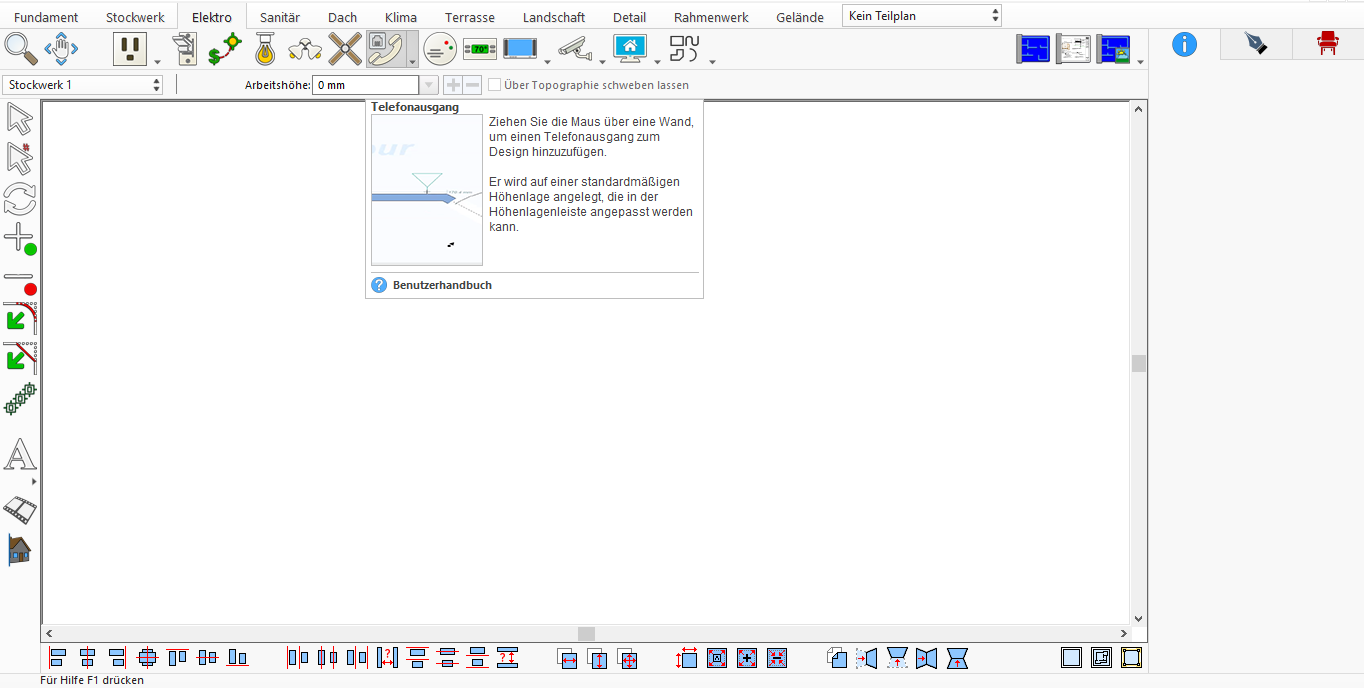
Task: Click the minus button beside Arbeitshöhe
Action: click(x=472, y=85)
